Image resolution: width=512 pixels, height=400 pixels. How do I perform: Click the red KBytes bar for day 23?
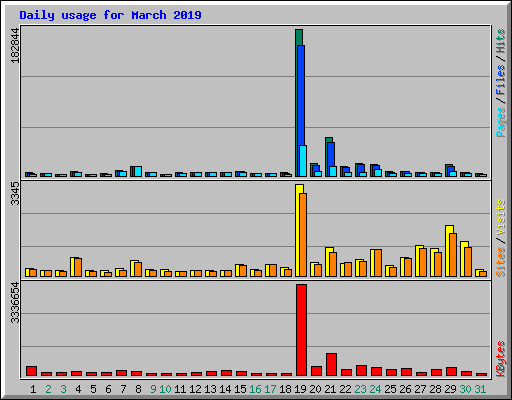(361, 370)
